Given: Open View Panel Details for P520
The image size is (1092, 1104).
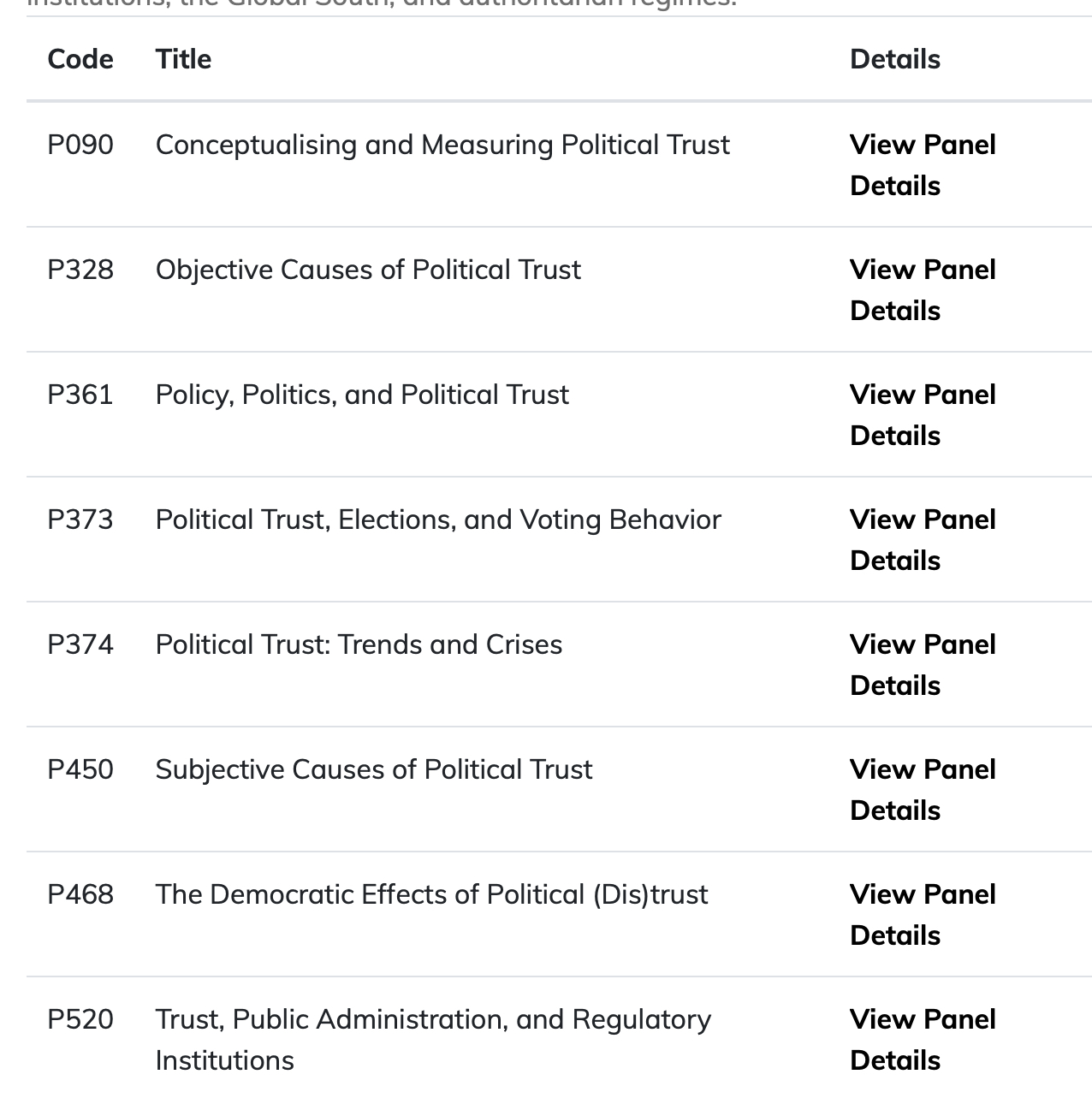Looking at the screenshot, I should click(x=922, y=1039).
